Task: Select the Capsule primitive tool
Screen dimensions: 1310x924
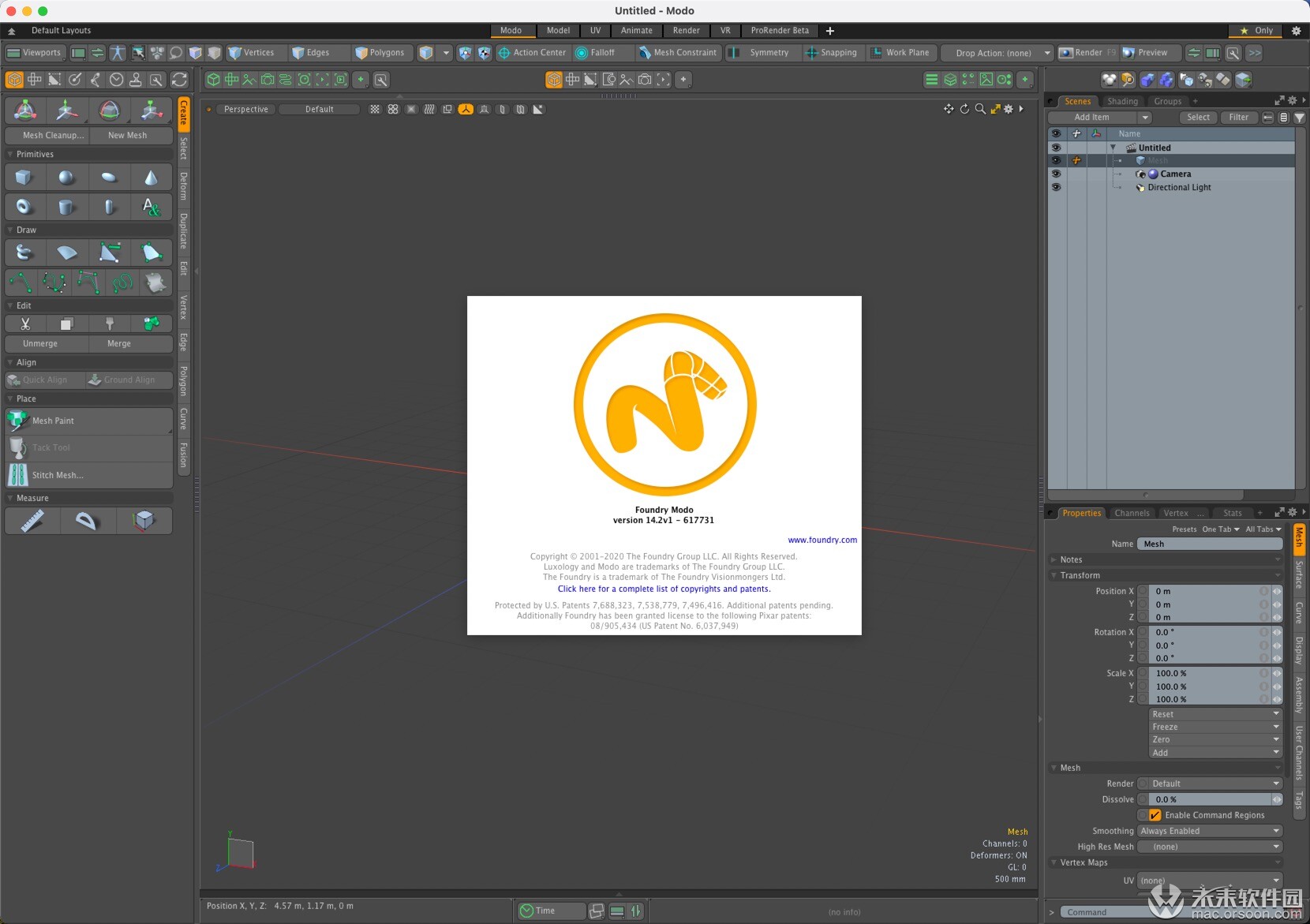Action: click(x=109, y=207)
